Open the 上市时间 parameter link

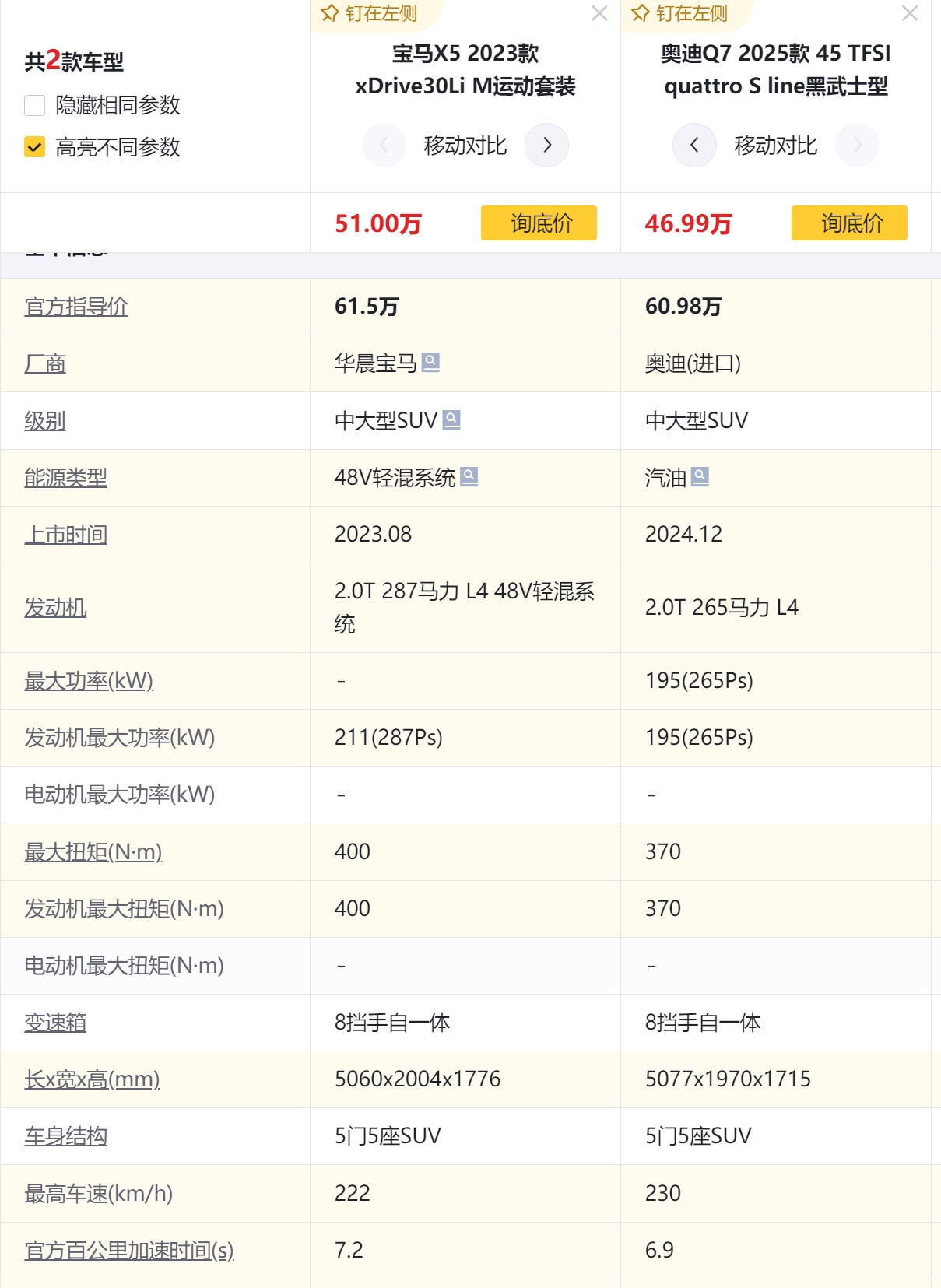coord(65,535)
